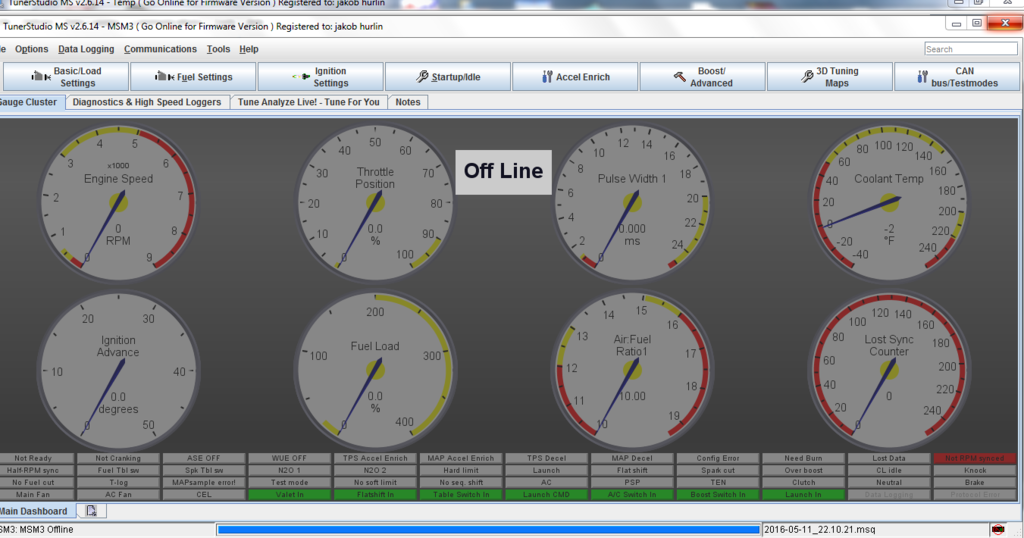Viewport: 1024px width, 538px height.
Task: Open the Data Logging menu
Action: click(x=86, y=49)
